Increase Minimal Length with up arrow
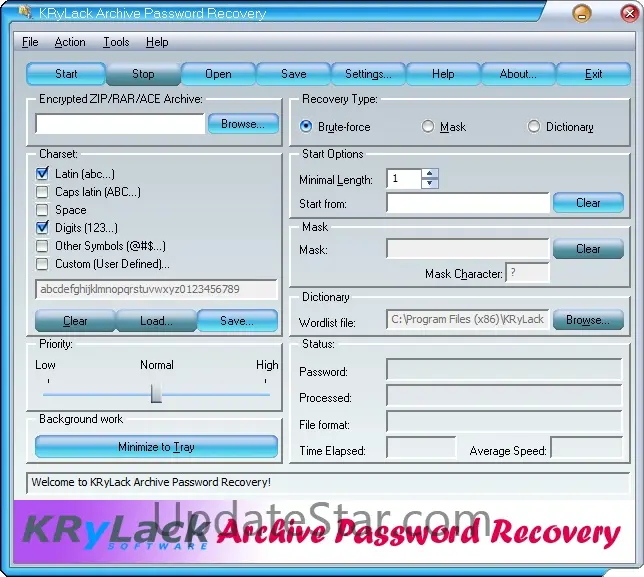Screen dimensions: 644x577 [430, 173]
